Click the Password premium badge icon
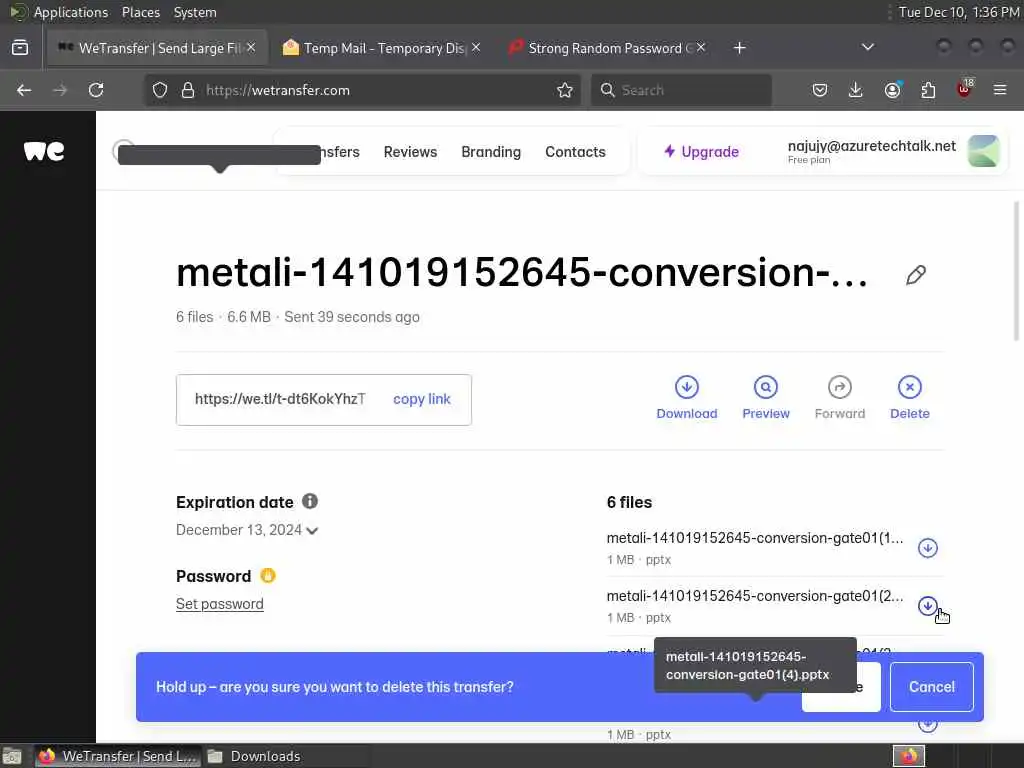 268,575
